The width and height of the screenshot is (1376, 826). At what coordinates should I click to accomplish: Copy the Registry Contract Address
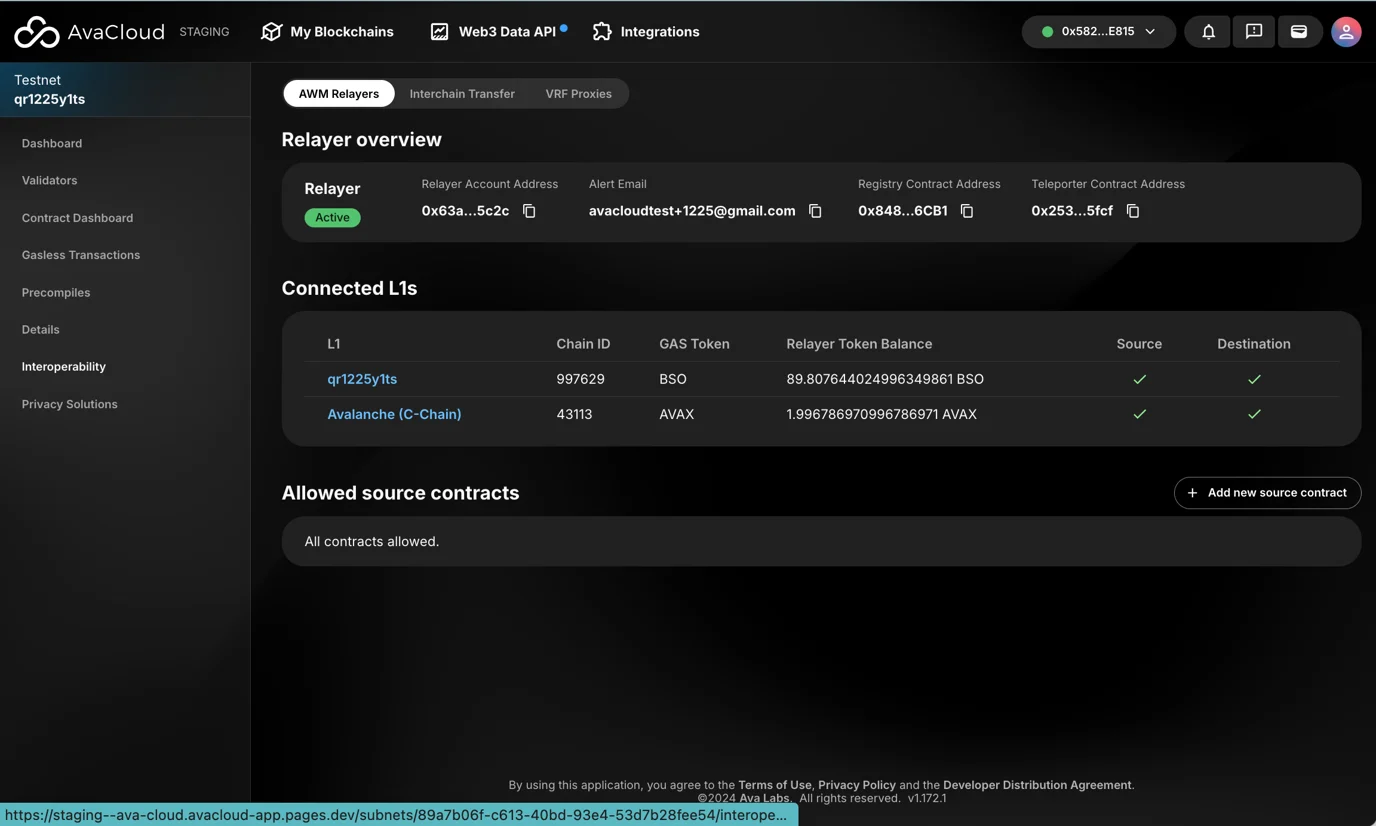(967, 211)
